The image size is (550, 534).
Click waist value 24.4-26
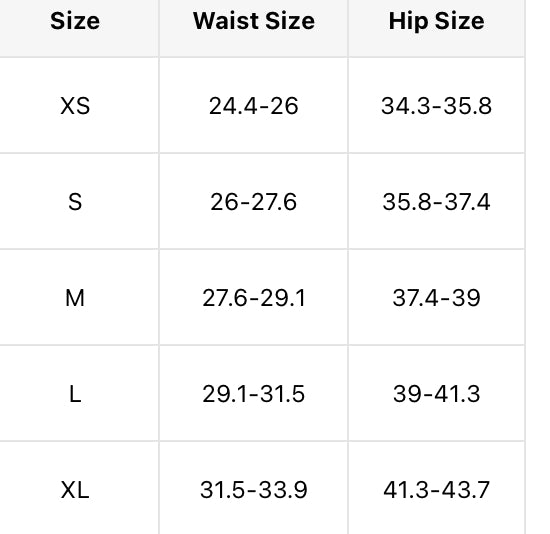pyautogui.click(x=254, y=106)
